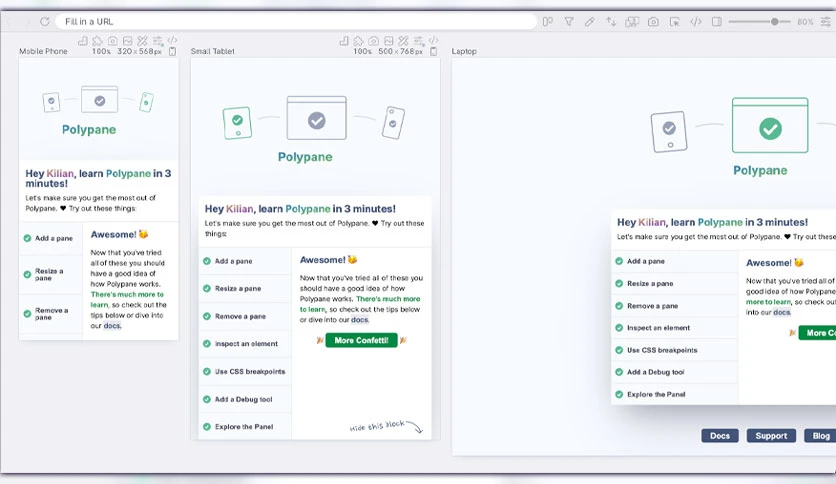Click the 80% zoom value

[805, 22]
